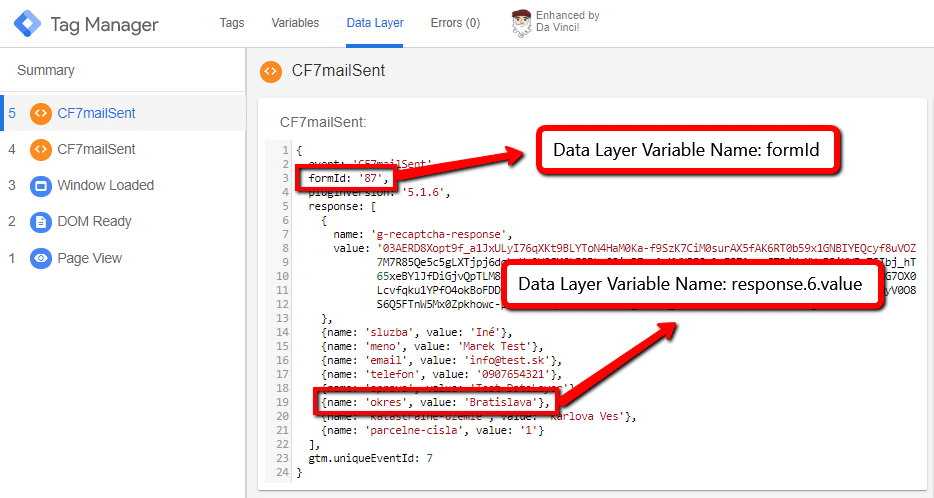The image size is (934, 498).
Task: Click the '5.1.6' version value
Action: [425, 192]
